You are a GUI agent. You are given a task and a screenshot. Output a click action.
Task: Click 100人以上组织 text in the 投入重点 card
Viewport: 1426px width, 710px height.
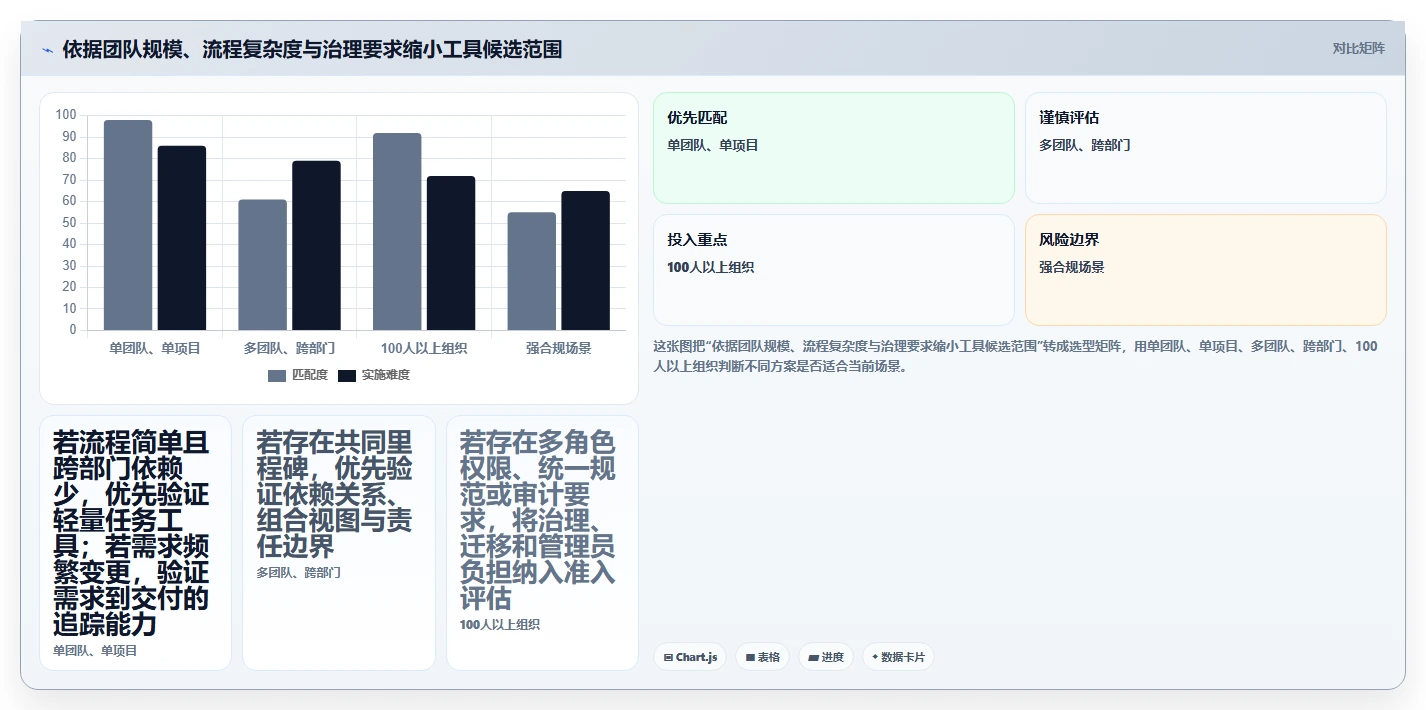pyautogui.click(x=711, y=267)
